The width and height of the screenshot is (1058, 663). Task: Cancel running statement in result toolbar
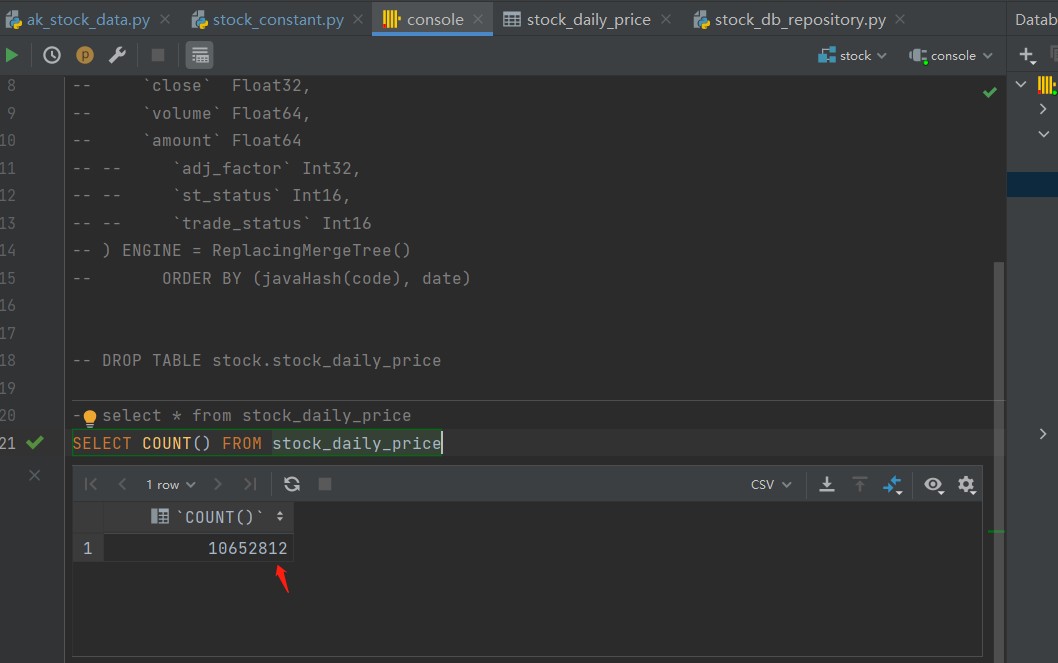coord(325,484)
